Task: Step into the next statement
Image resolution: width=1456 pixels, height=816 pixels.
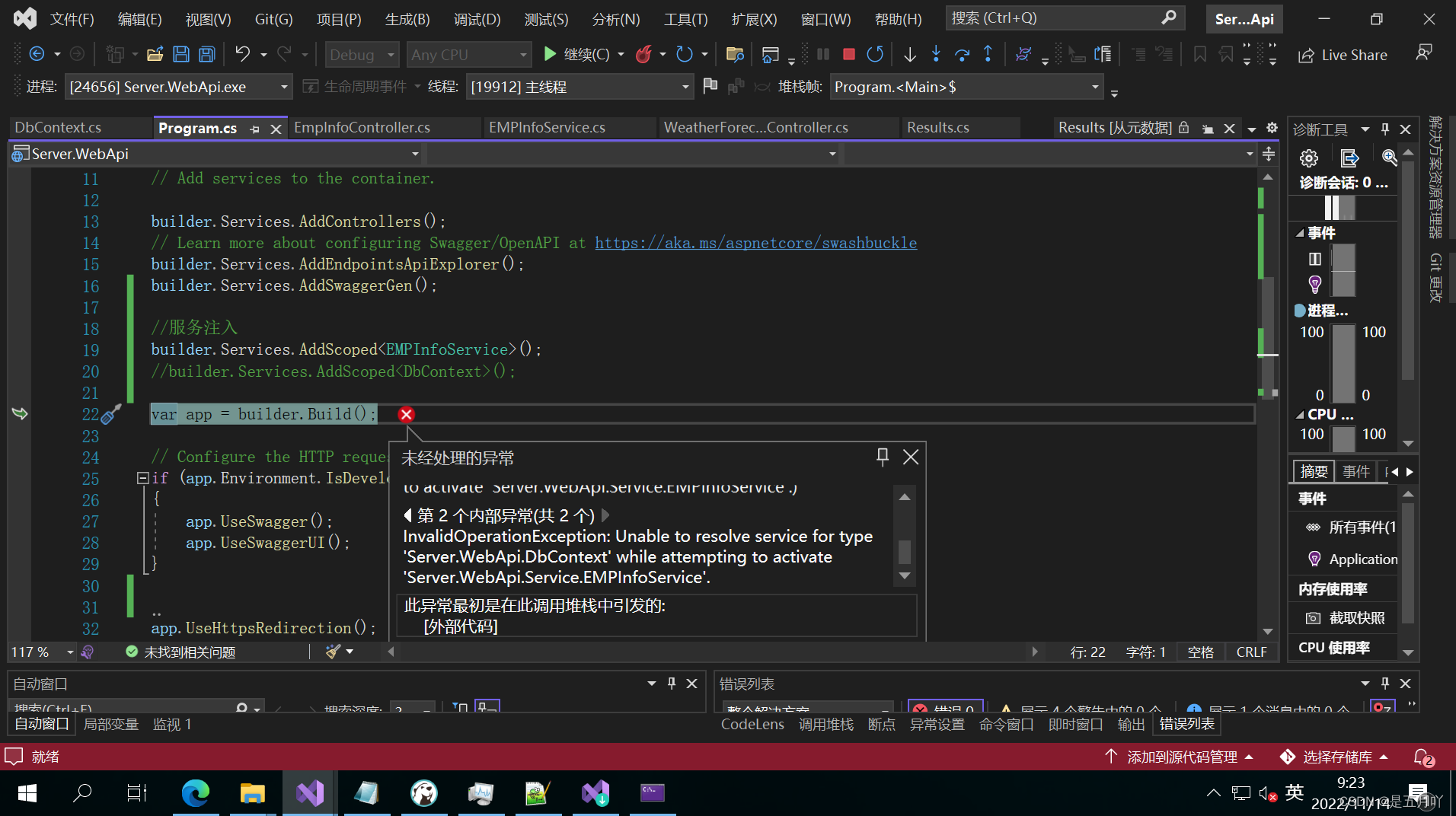Action: [x=936, y=54]
